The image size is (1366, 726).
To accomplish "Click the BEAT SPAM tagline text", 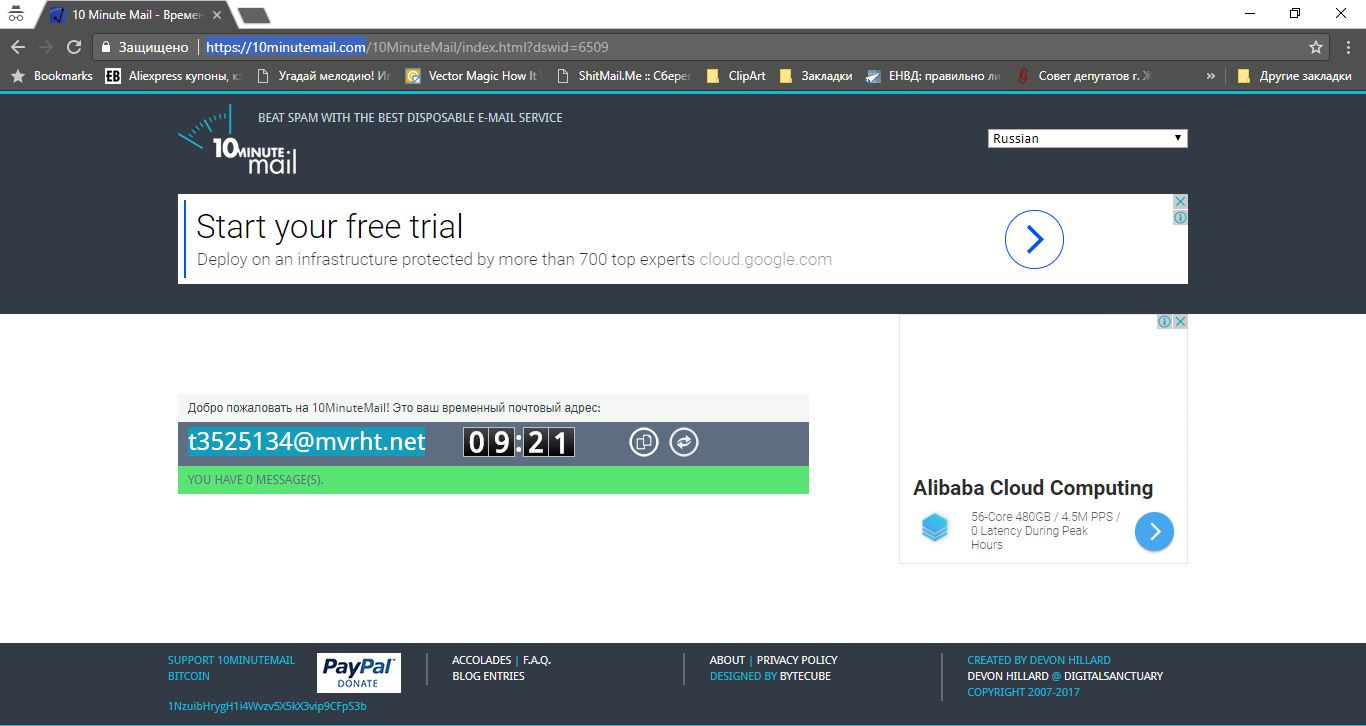I will click(410, 118).
